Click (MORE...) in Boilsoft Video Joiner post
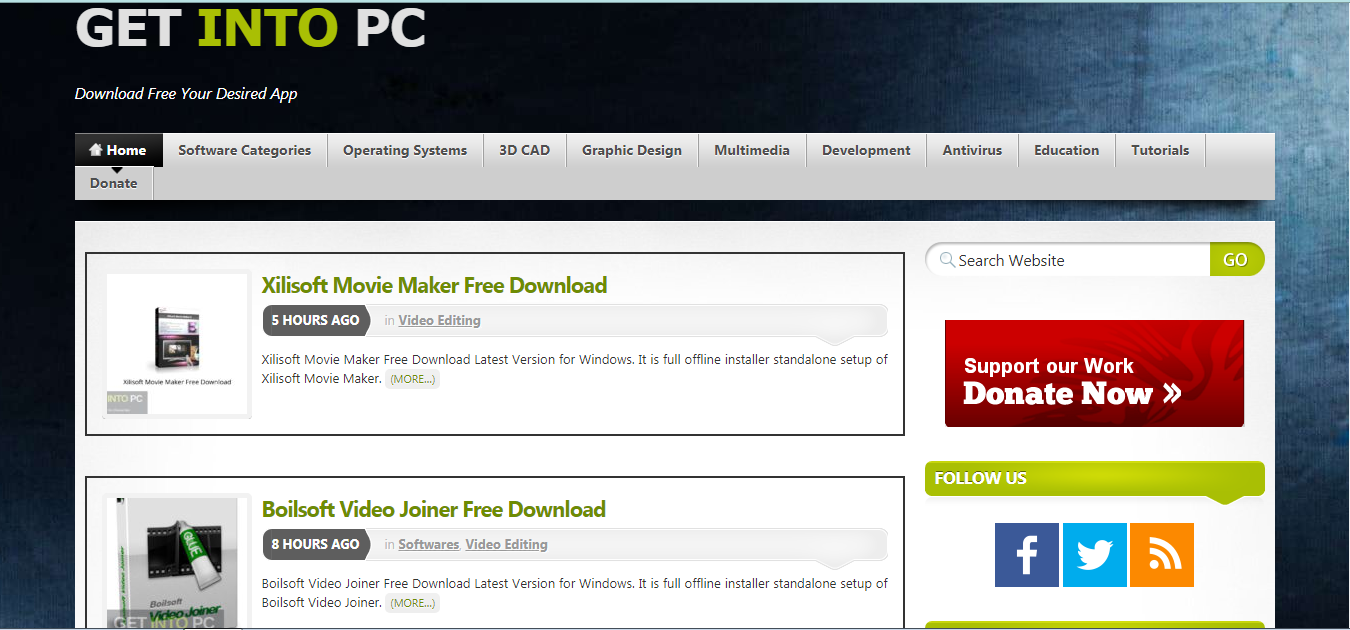This screenshot has width=1350, height=630. 413,603
